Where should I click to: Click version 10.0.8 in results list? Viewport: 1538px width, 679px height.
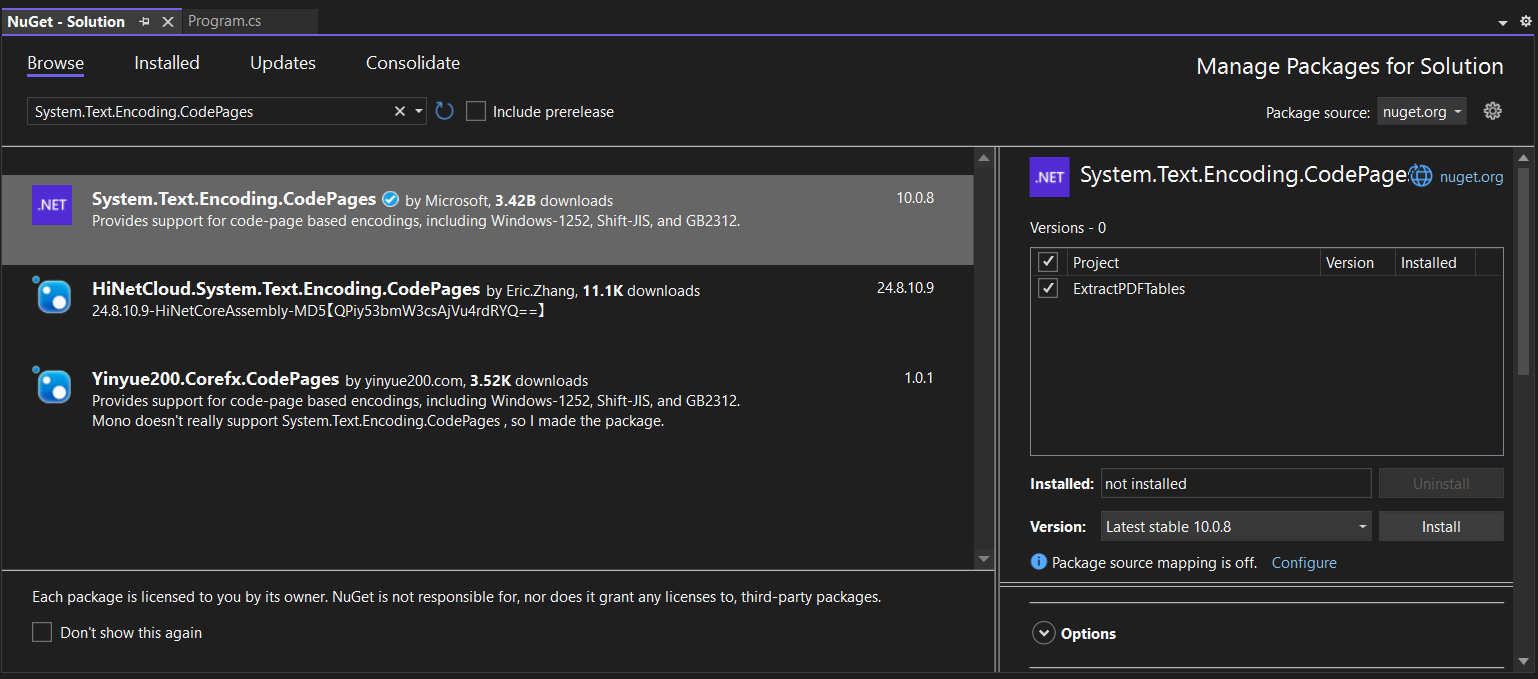click(915, 198)
